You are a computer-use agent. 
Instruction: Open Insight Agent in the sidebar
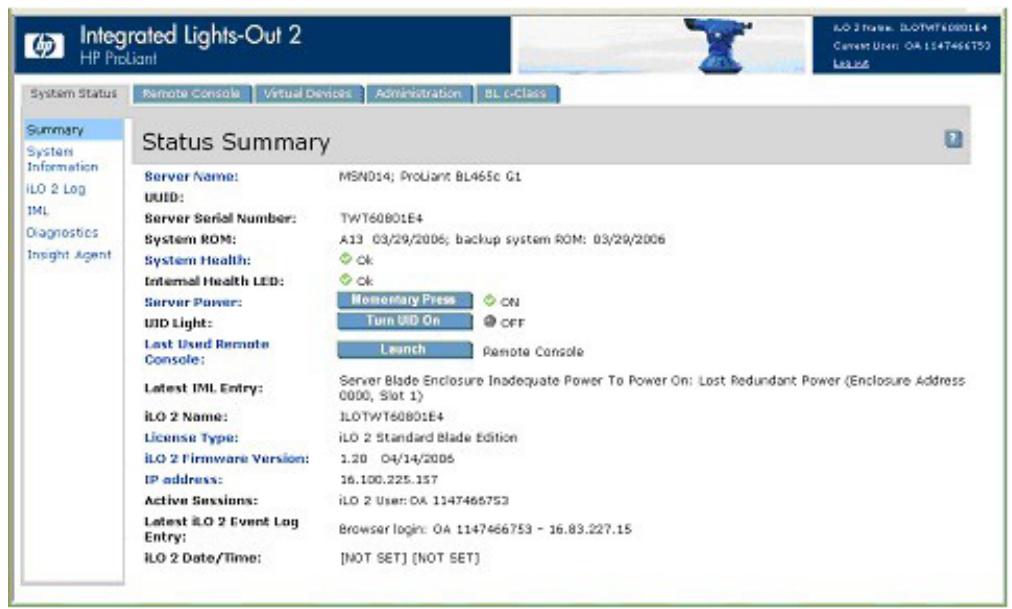tap(69, 255)
